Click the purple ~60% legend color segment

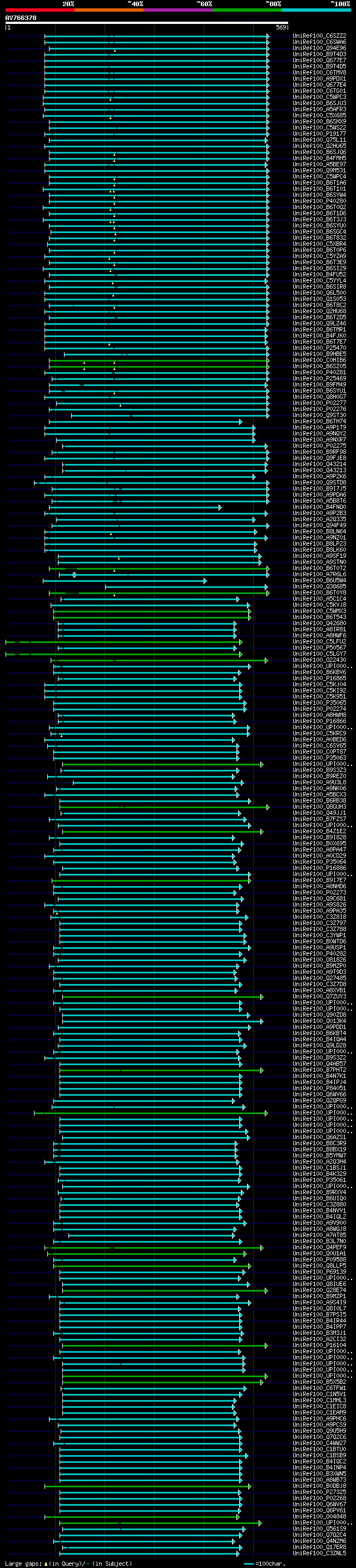pyautogui.click(x=177, y=10)
